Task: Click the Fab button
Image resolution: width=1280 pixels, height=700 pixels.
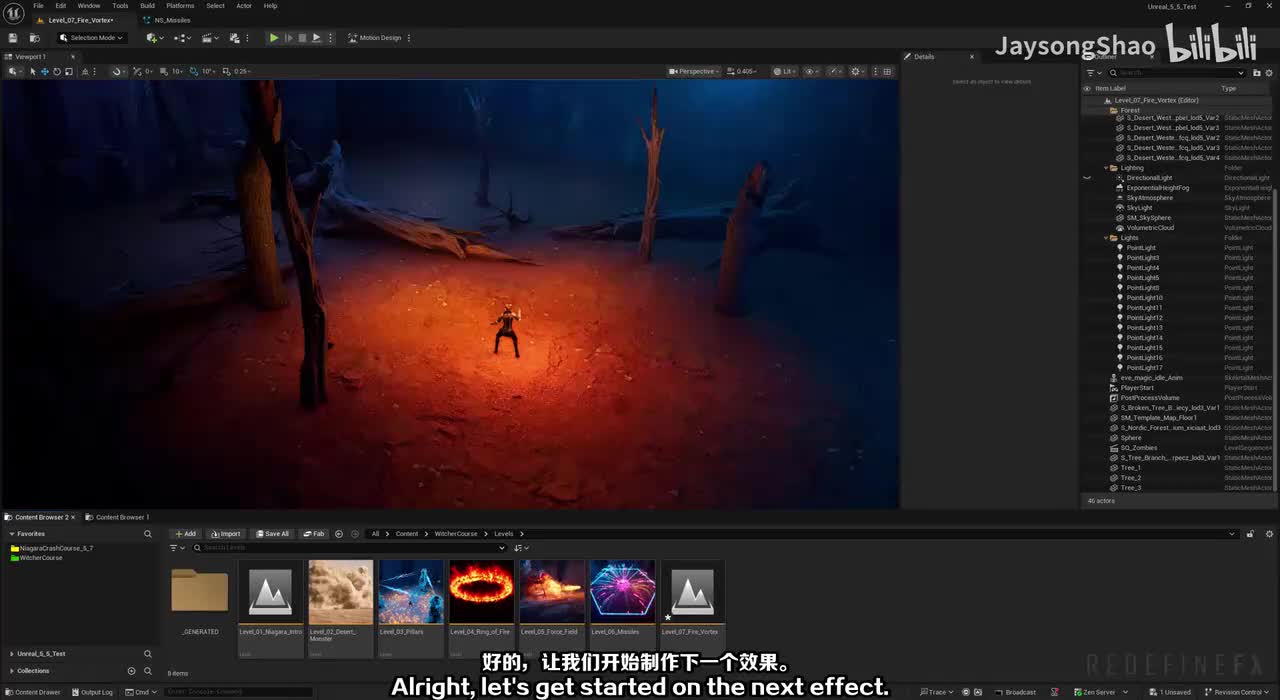Action: (x=314, y=534)
